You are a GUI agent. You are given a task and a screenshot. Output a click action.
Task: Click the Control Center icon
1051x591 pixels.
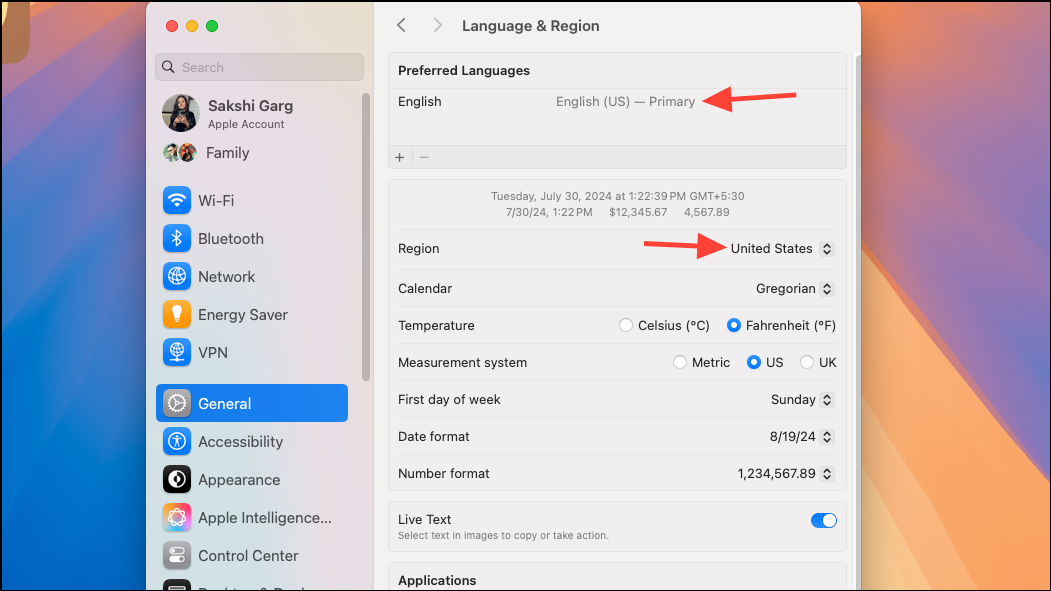pyautogui.click(x=177, y=555)
